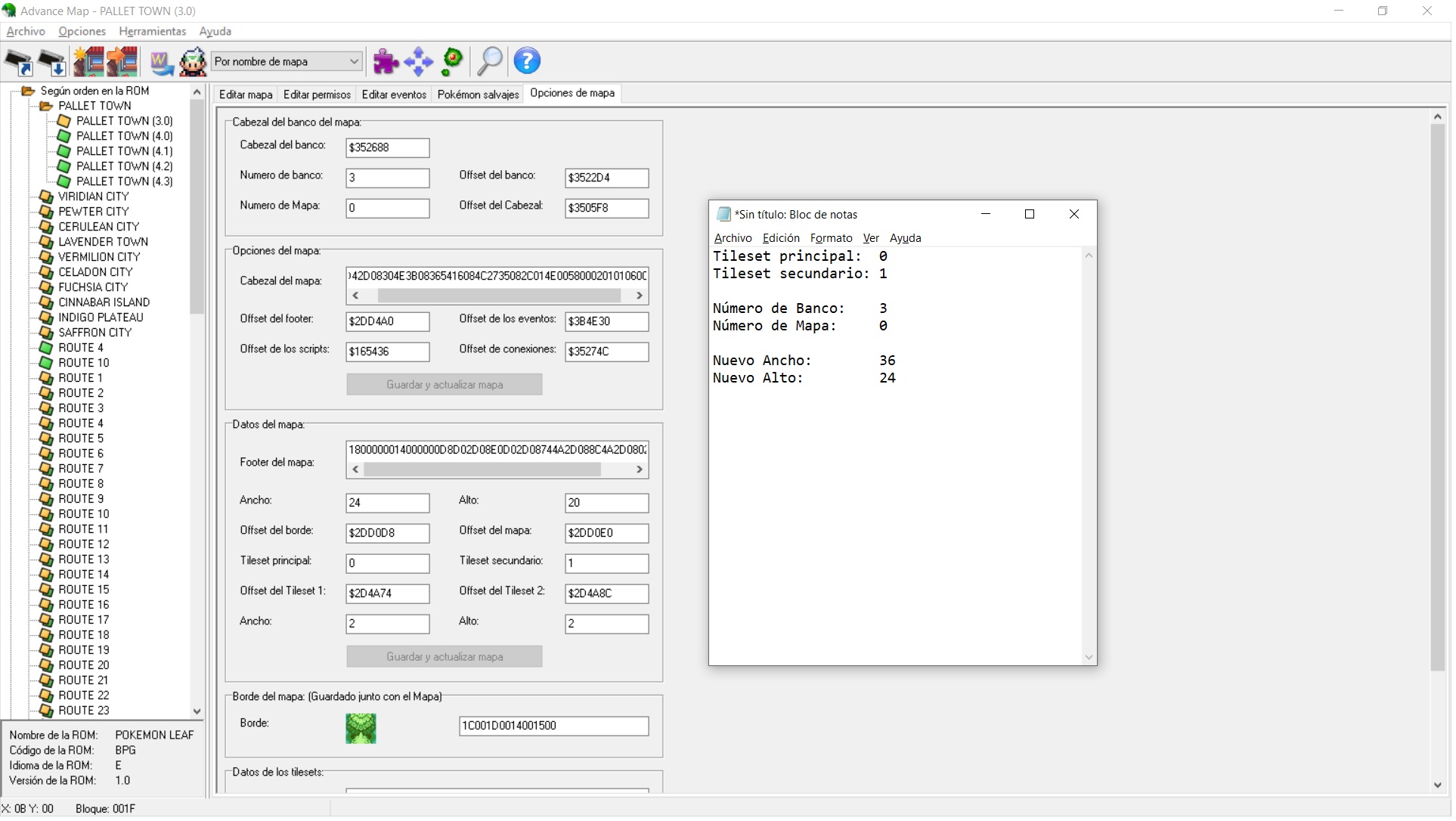Viewport: 1456px width, 821px height.
Task: Click Guardar y actualizar mapa under Datos del mapa
Action: (444, 658)
